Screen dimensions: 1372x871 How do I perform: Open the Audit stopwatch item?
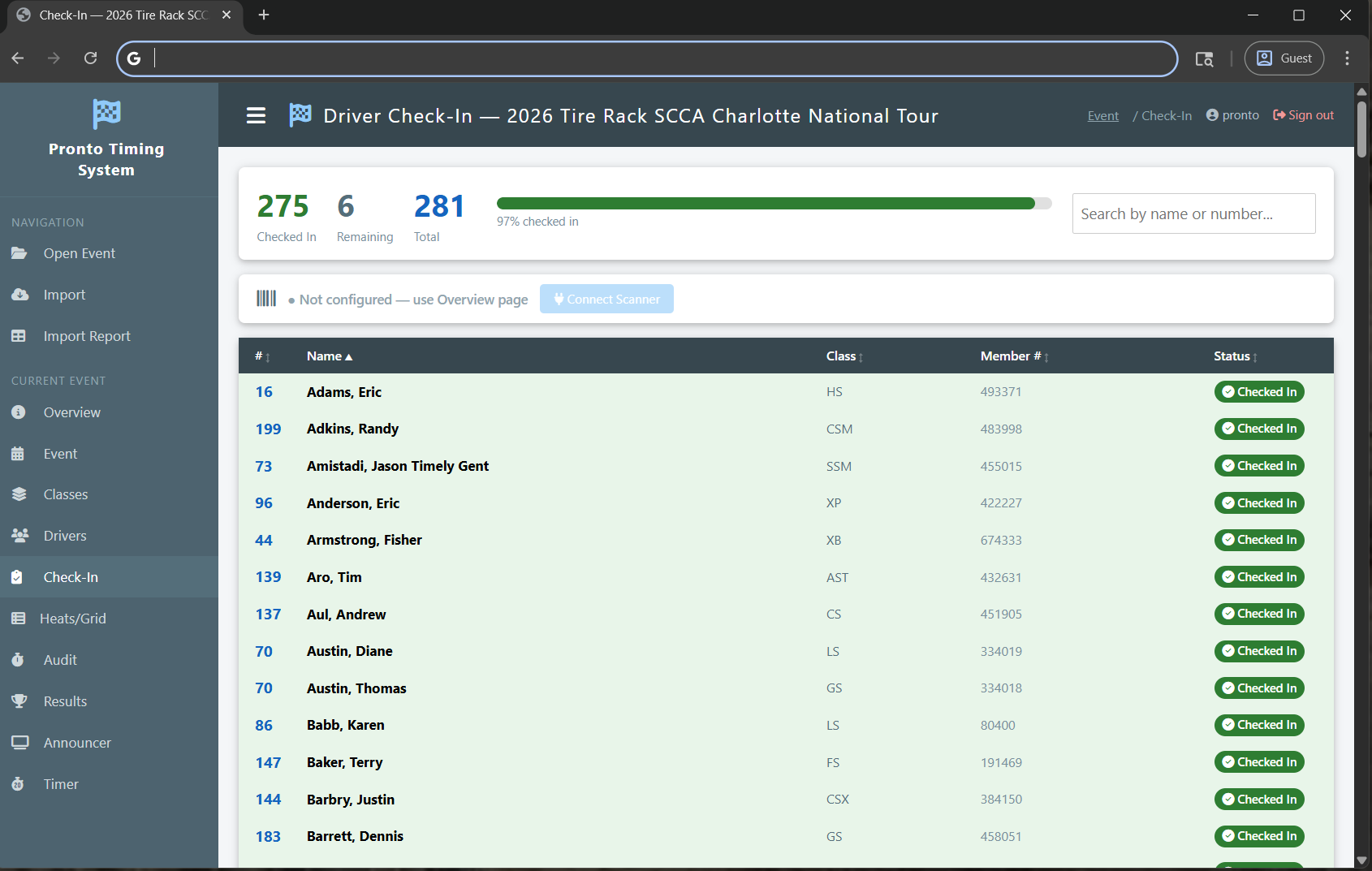pyautogui.click(x=60, y=660)
